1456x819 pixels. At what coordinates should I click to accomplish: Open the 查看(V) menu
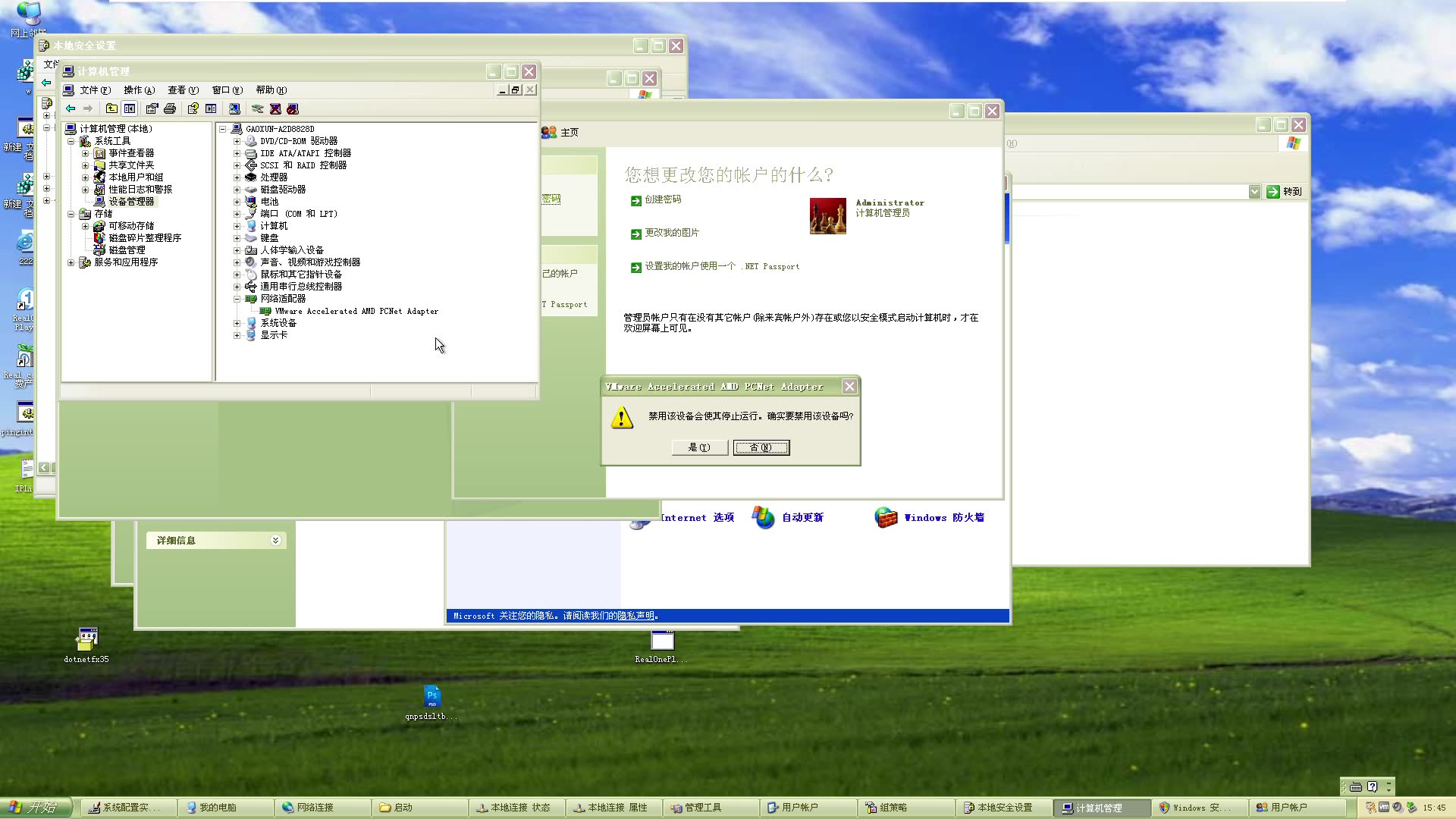[183, 90]
